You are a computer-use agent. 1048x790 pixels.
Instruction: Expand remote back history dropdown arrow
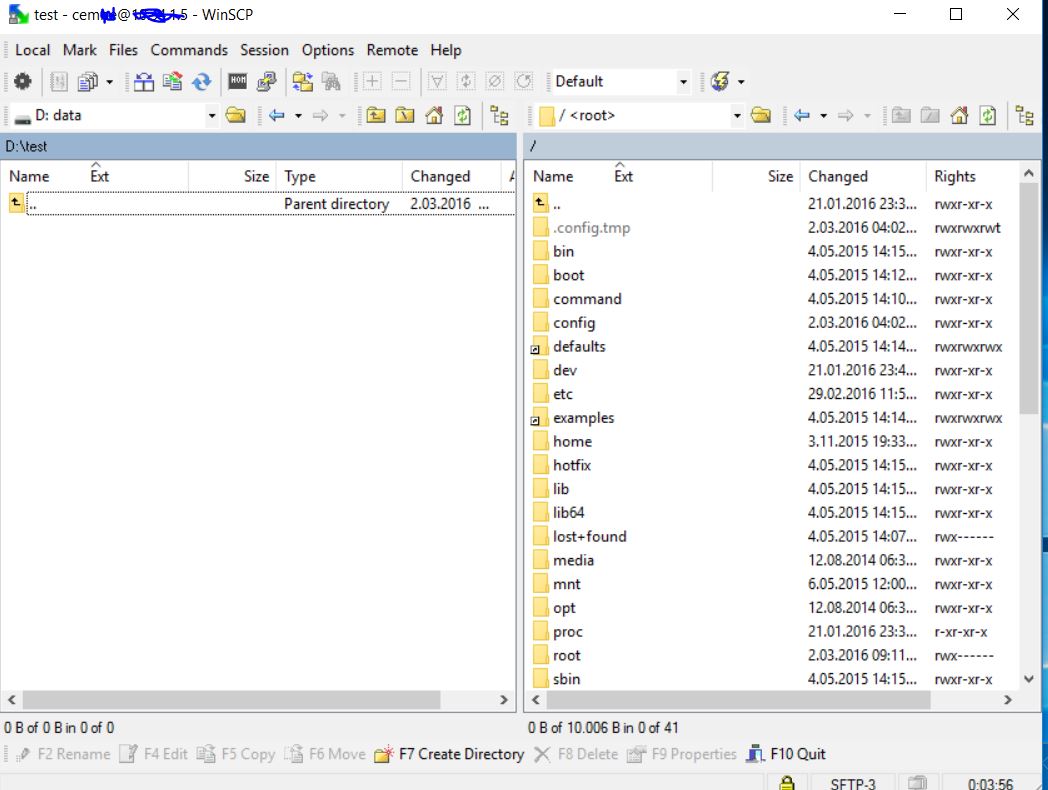pos(823,116)
